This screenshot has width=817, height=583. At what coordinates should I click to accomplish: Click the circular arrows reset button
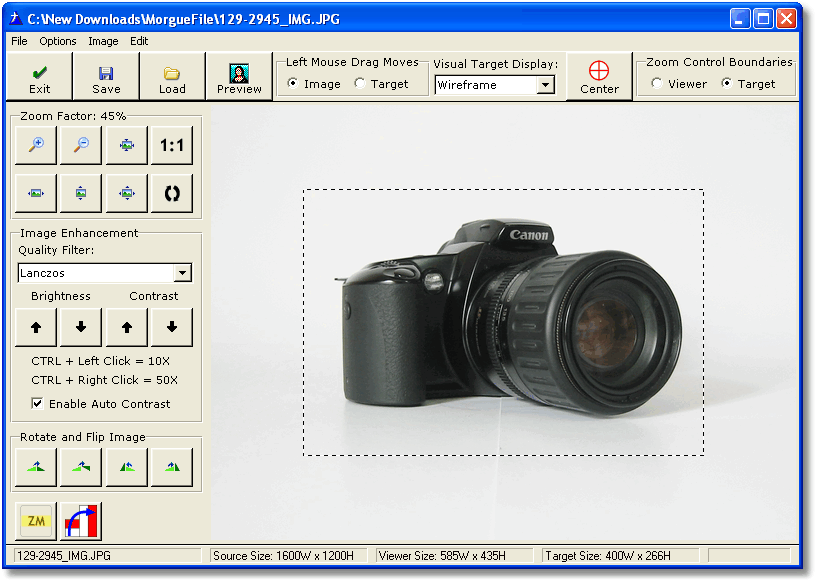(171, 193)
